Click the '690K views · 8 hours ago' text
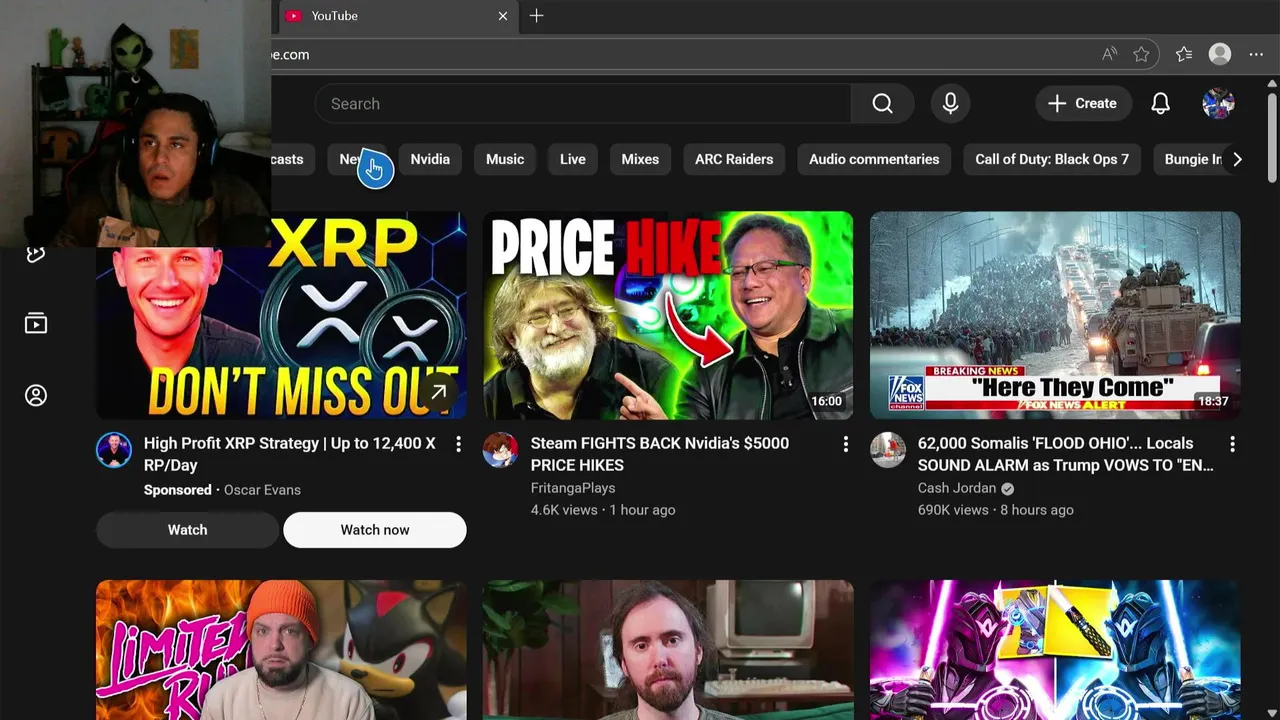 (x=996, y=510)
